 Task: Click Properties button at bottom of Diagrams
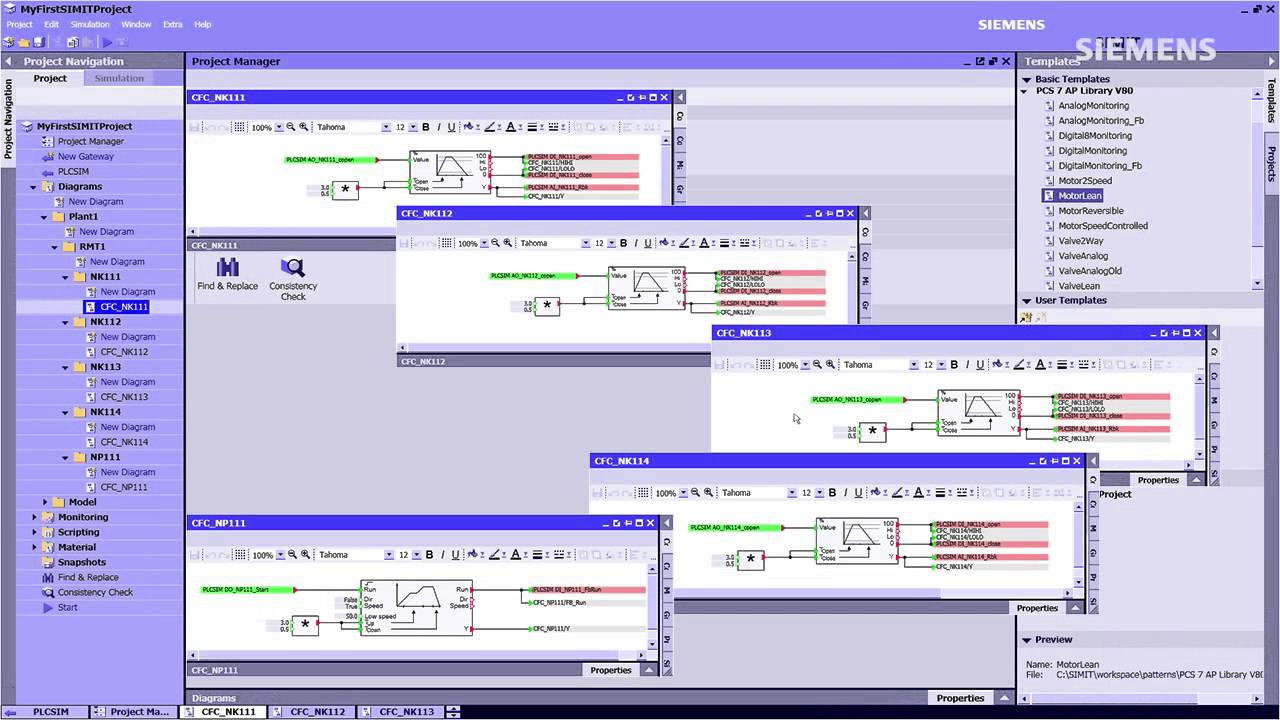tap(960, 698)
